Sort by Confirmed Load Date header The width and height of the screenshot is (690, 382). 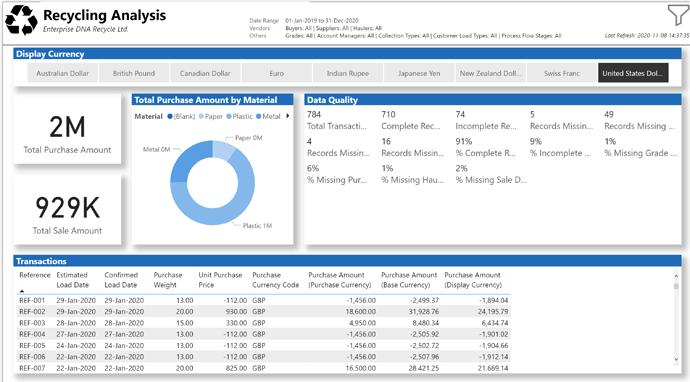point(121,280)
